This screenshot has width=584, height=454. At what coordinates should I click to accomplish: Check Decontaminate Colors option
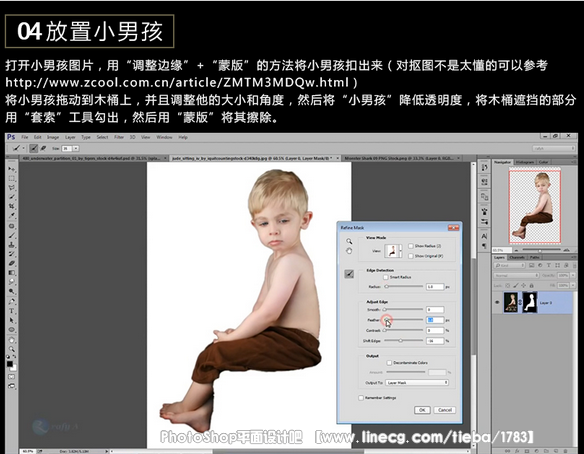pos(389,362)
